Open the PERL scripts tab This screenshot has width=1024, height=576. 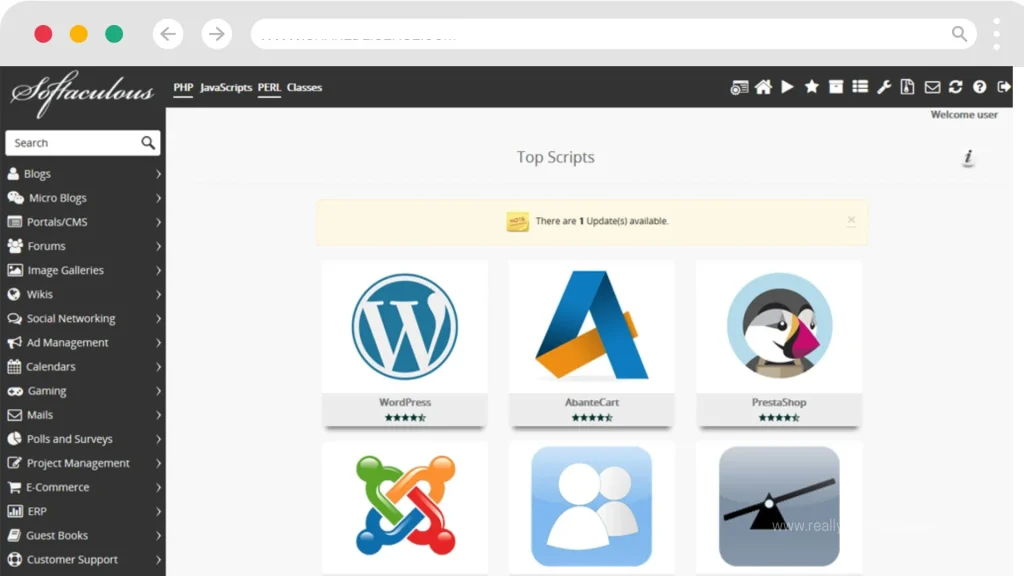tap(269, 88)
